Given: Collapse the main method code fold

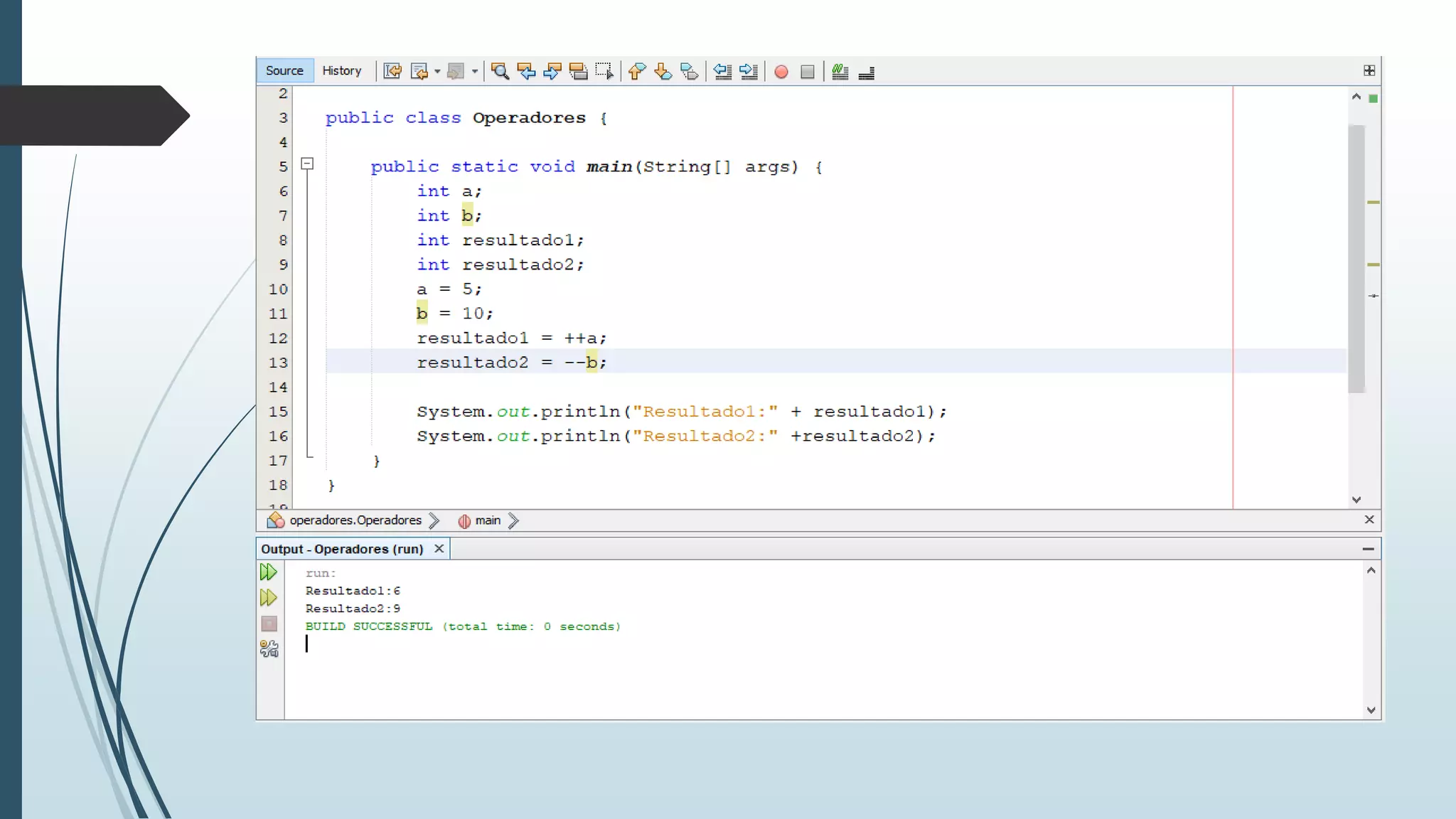Looking at the screenshot, I should click(x=307, y=164).
